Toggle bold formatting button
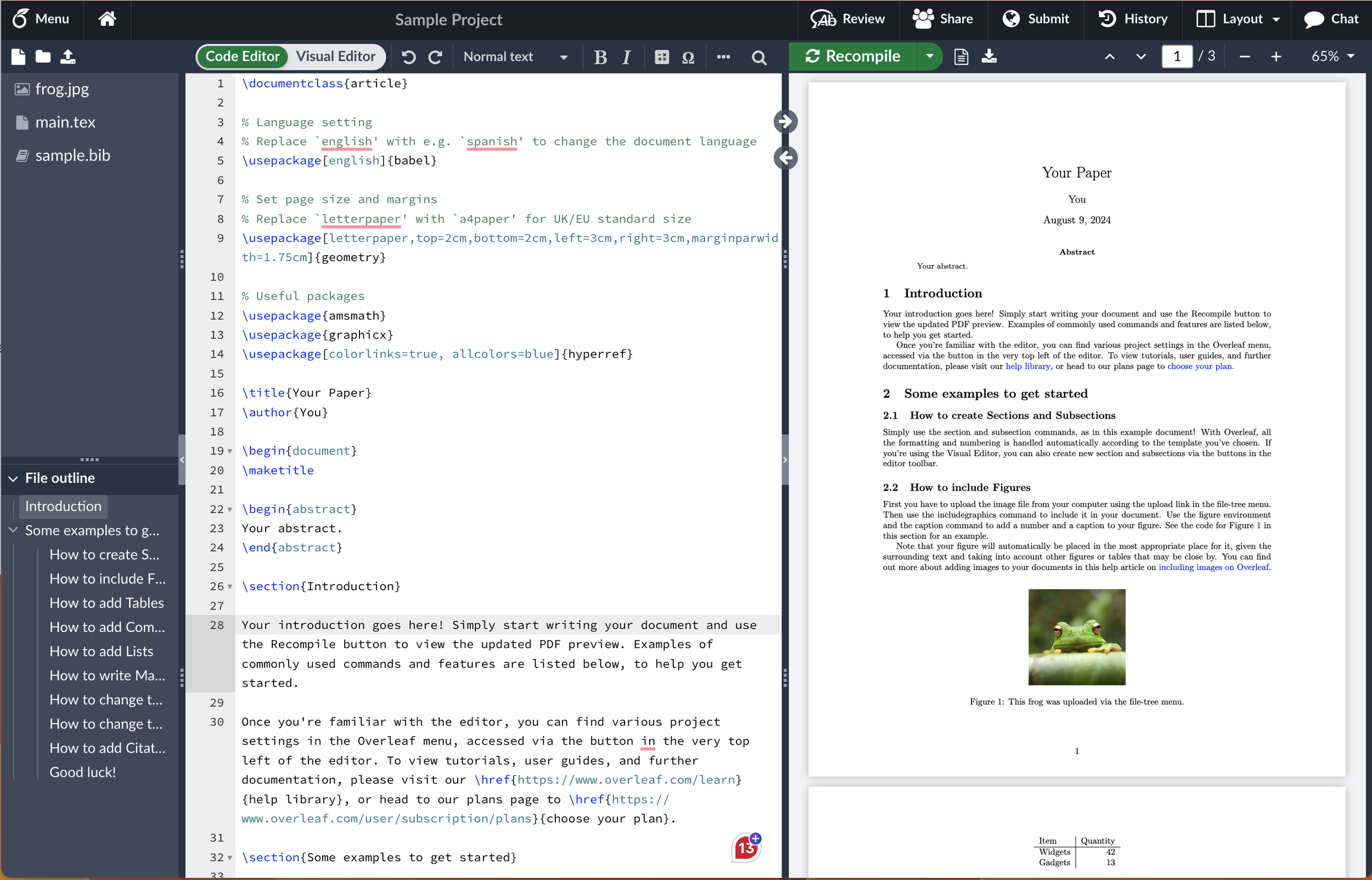 point(599,57)
